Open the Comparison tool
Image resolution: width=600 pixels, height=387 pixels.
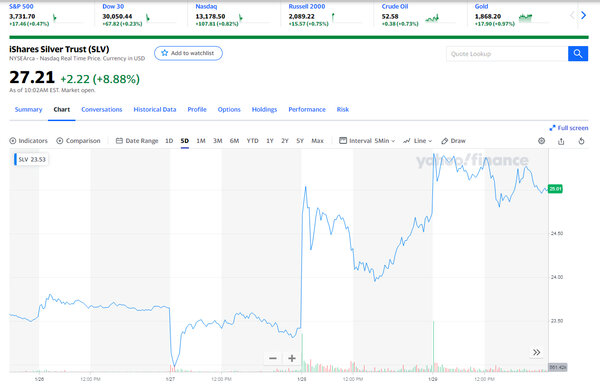[x=78, y=141]
